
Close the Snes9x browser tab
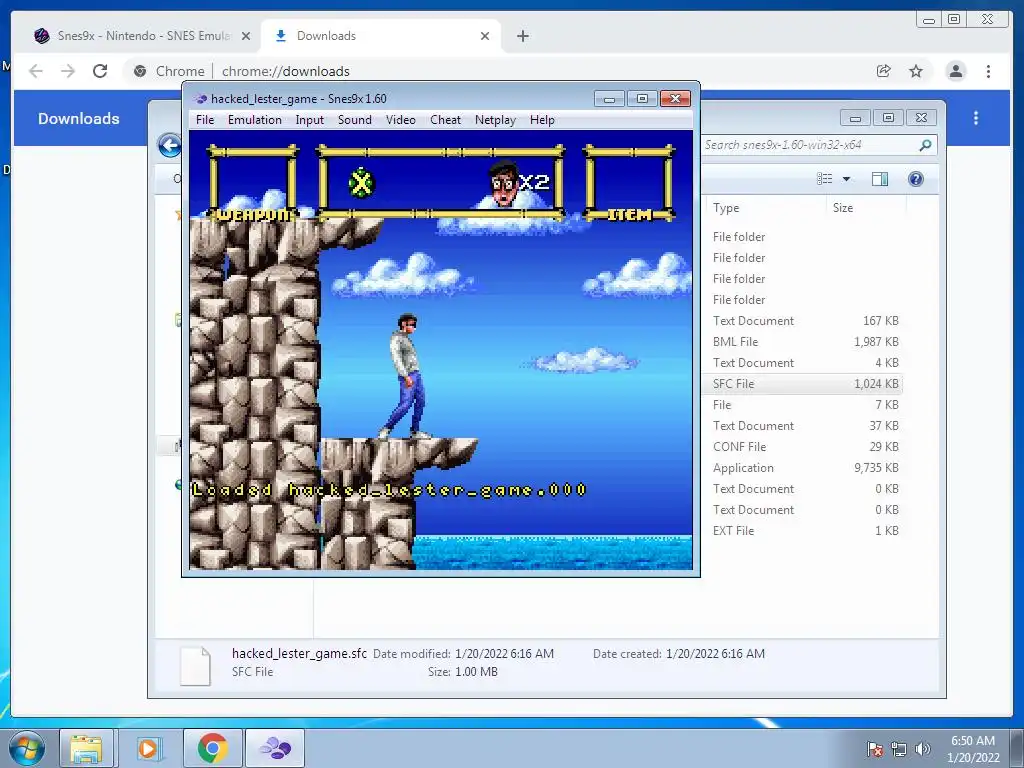click(246, 37)
